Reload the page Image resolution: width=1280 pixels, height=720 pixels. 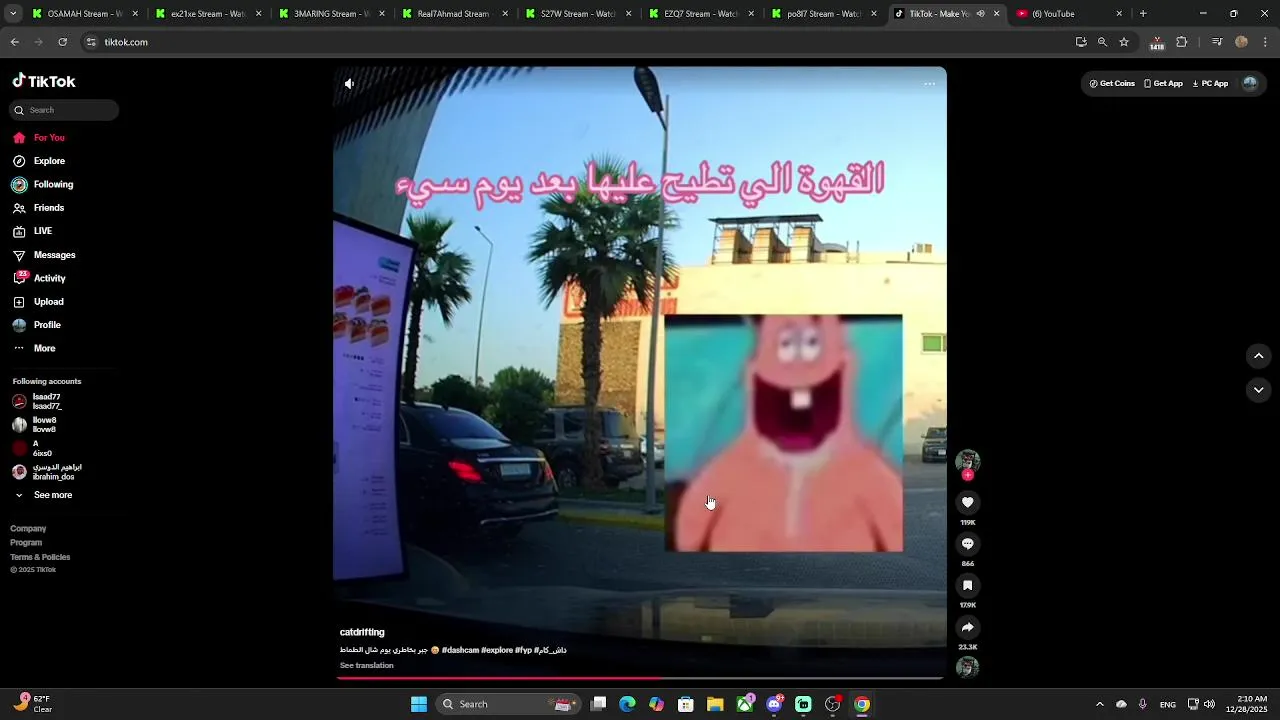coord(63,42)
